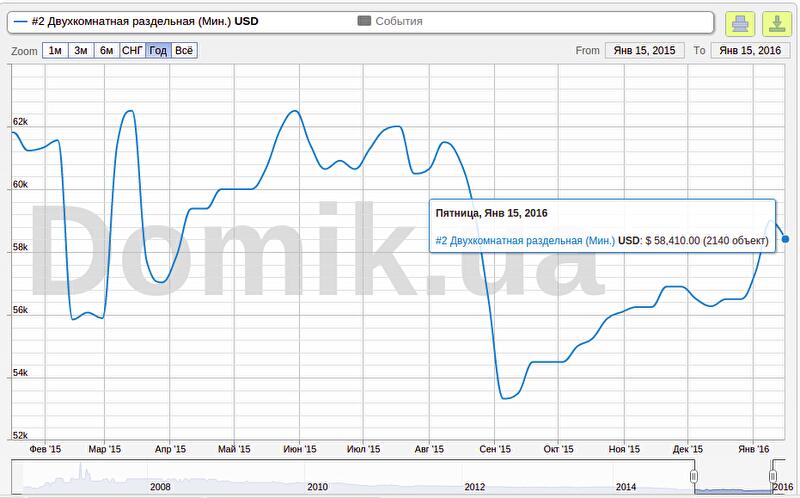The image size is (800, 498).
Task: Click the Мар '15 axis label
Action: 105,449
